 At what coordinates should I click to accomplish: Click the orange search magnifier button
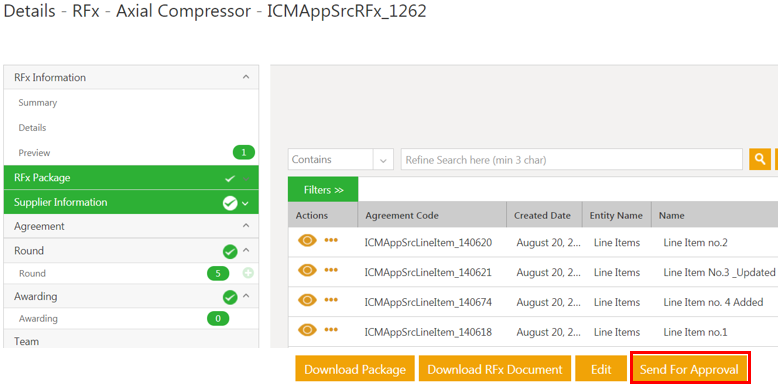760,159
